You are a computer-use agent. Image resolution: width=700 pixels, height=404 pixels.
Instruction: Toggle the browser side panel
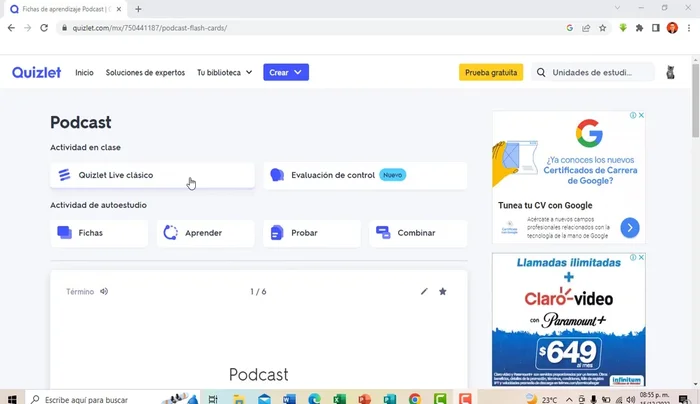656,28
